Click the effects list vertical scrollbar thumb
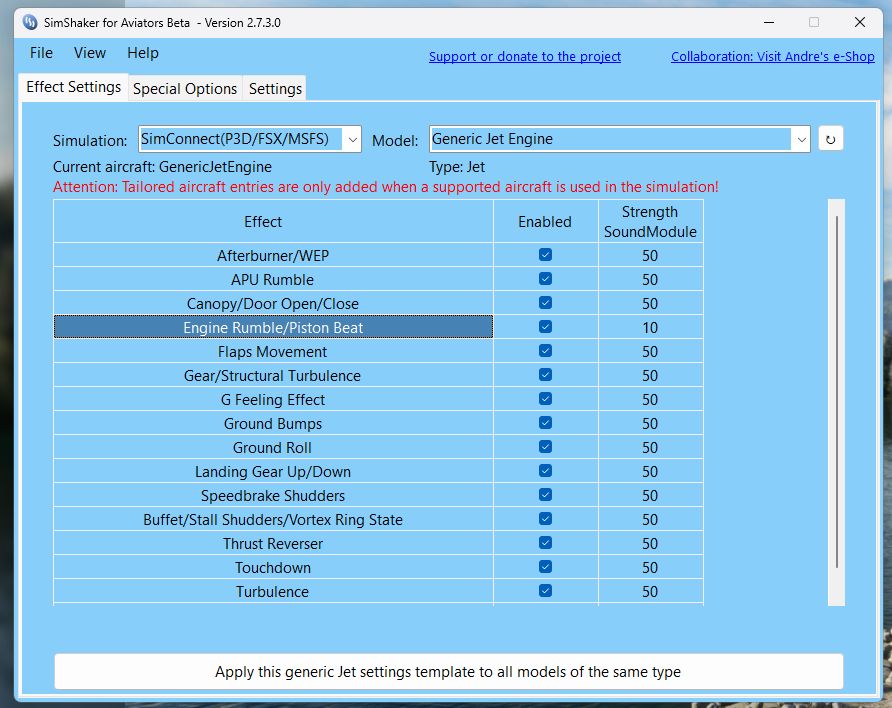 click(x=837, y=391)
